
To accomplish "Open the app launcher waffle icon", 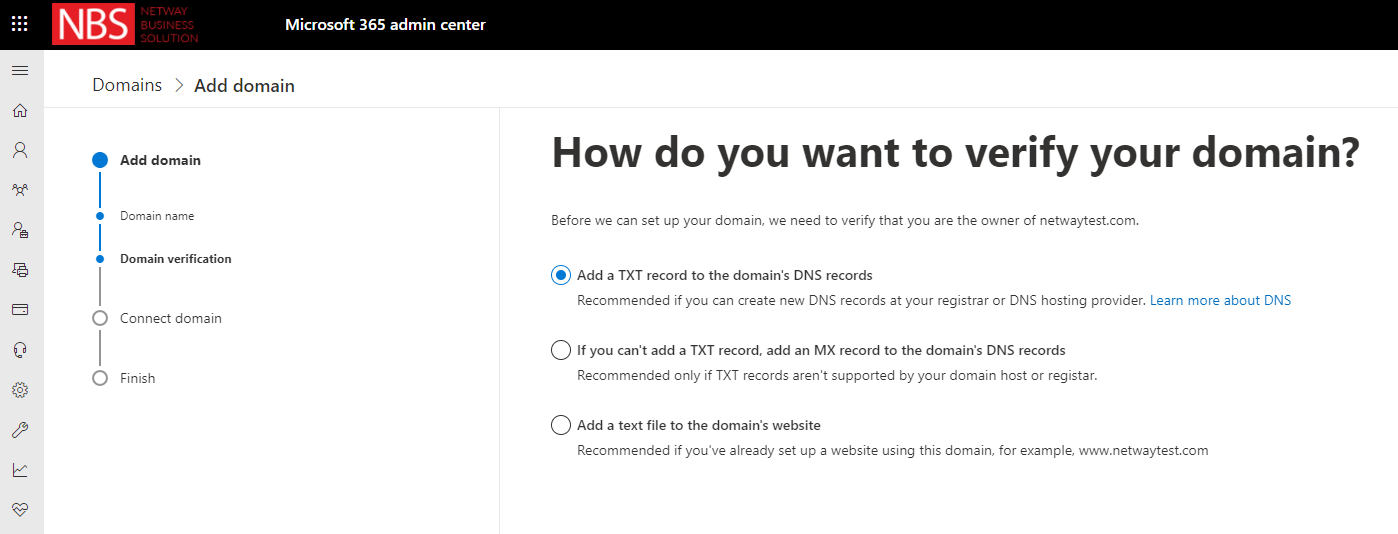I will pyautogui.click(x=20, y=24).
